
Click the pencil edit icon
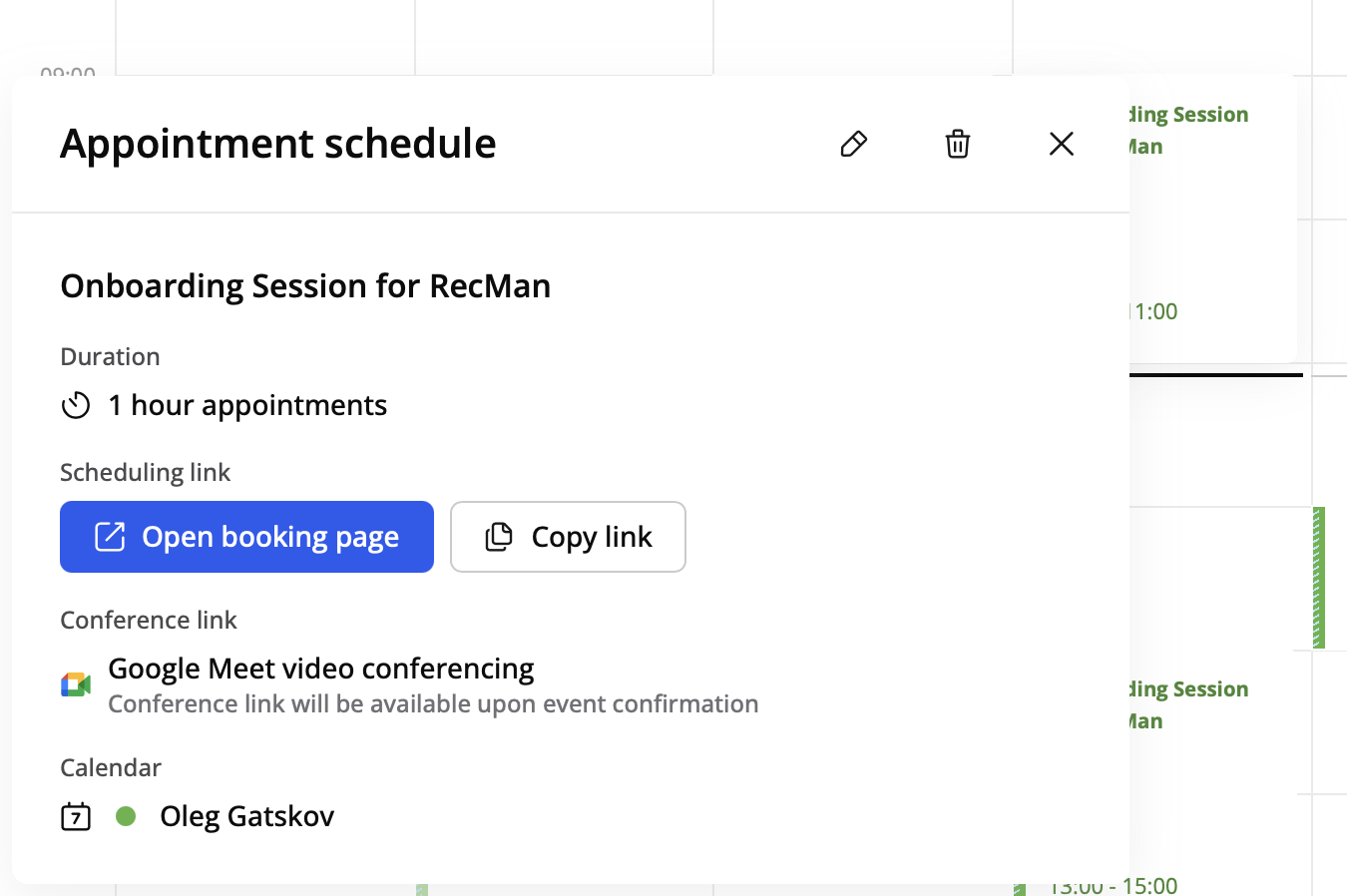click(853, 144)
